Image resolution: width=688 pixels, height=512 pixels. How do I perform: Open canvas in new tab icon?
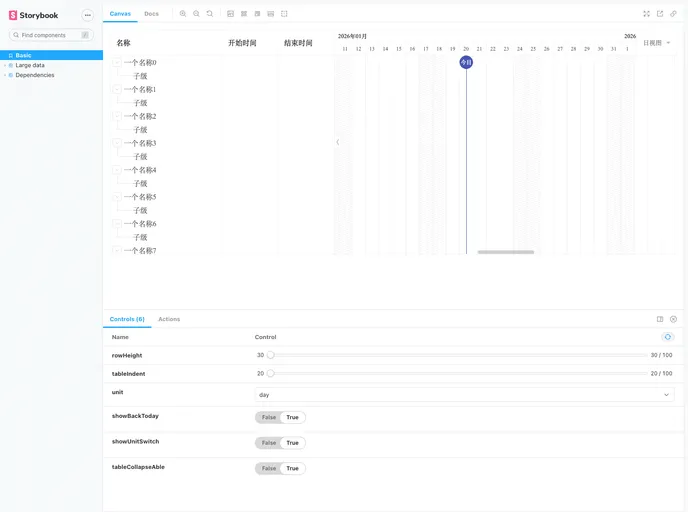coord(660,14)
